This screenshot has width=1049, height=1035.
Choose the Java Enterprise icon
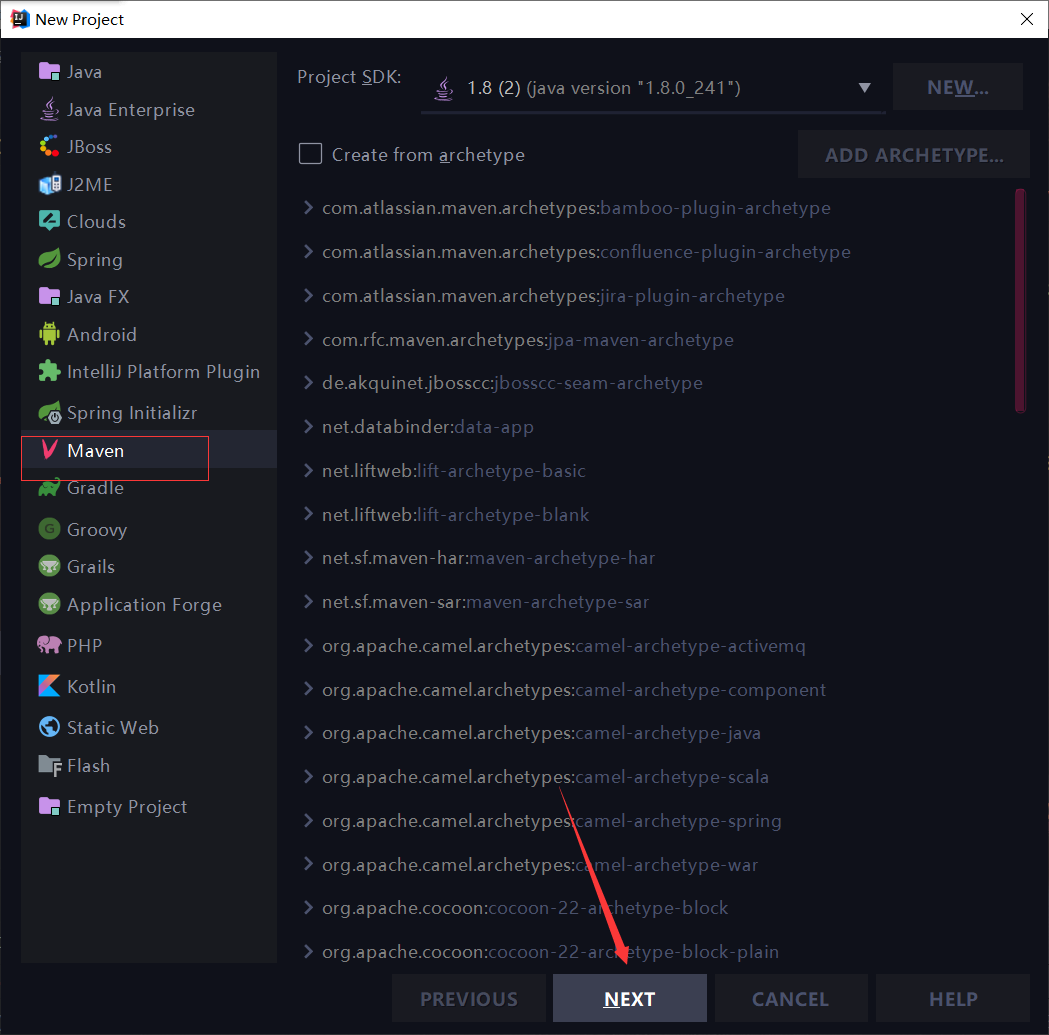click(50, 109)
